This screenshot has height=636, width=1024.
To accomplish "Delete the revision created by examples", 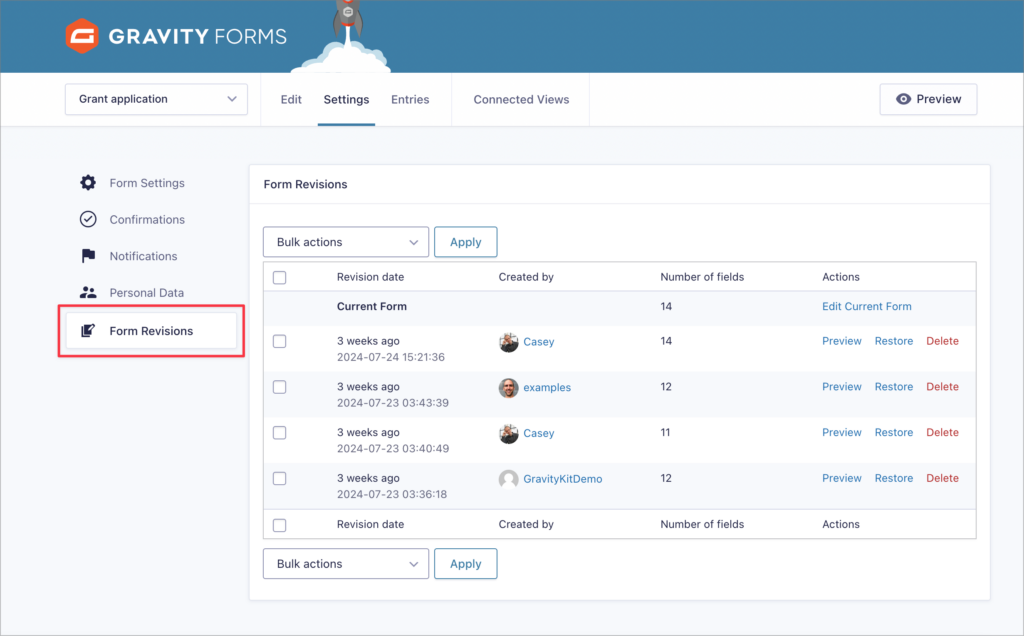I will pos(942,387).
